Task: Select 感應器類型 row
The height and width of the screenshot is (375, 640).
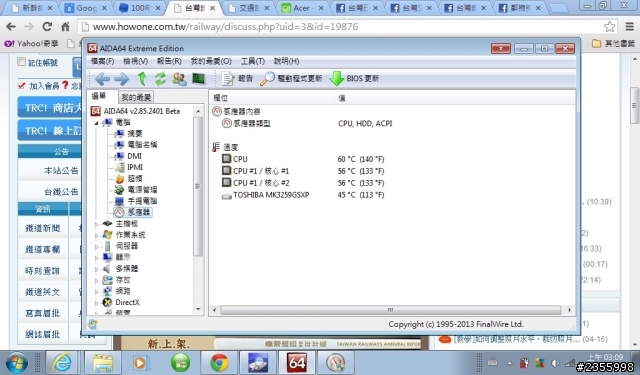Action: pyautogui.click(x=307, y=123)
